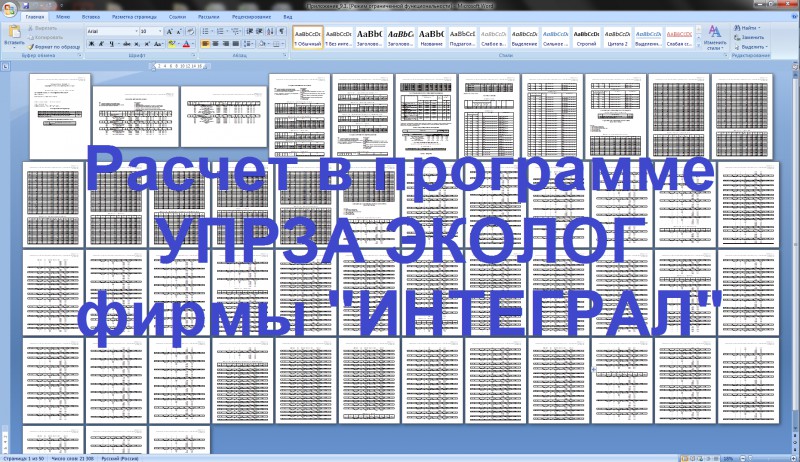The height and width of the screenshot is (462, 800).
Task: Apply the Цитата 2 style
Action: pos(617,37)
